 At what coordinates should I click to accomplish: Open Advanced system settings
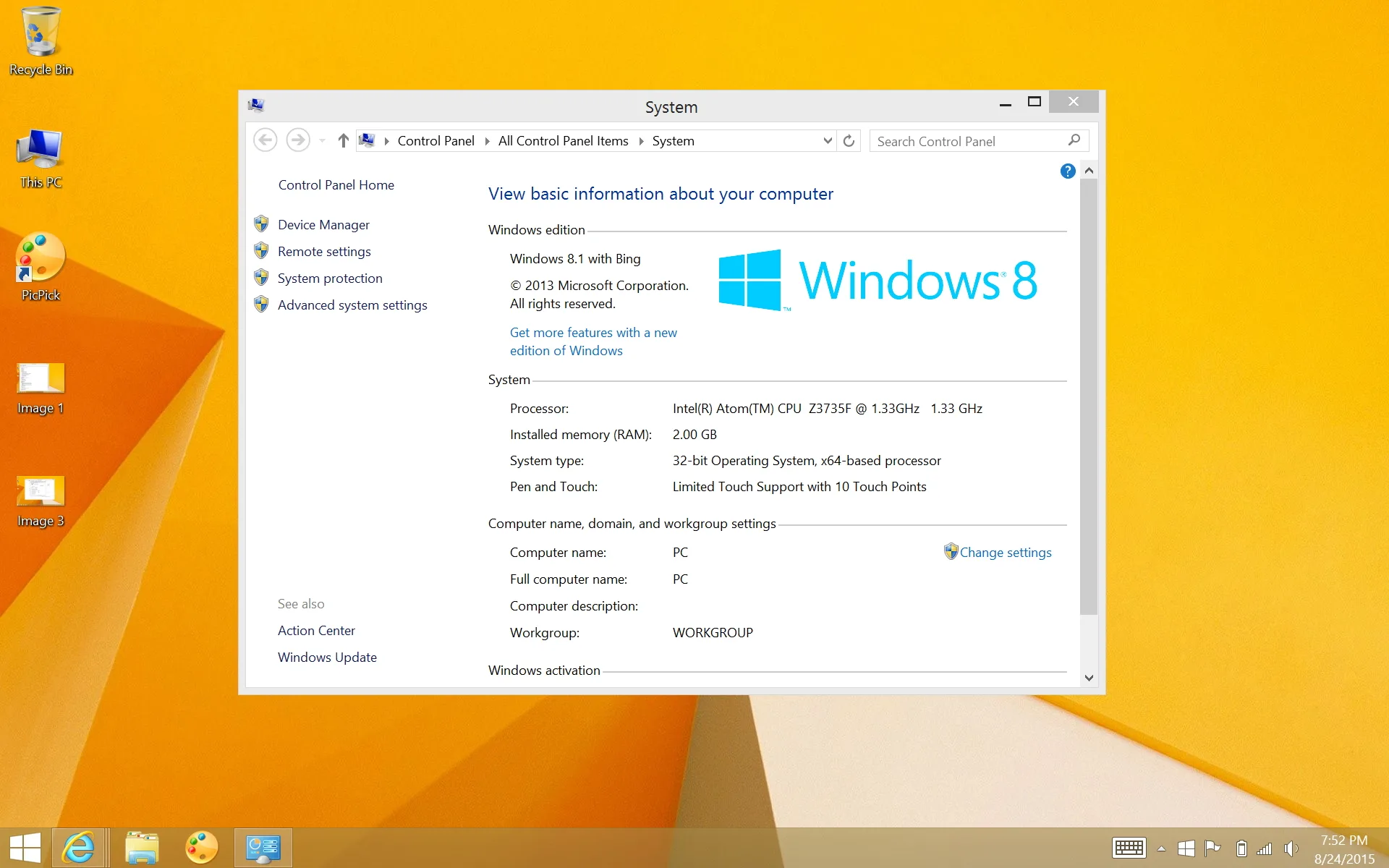tap(352, 305)
